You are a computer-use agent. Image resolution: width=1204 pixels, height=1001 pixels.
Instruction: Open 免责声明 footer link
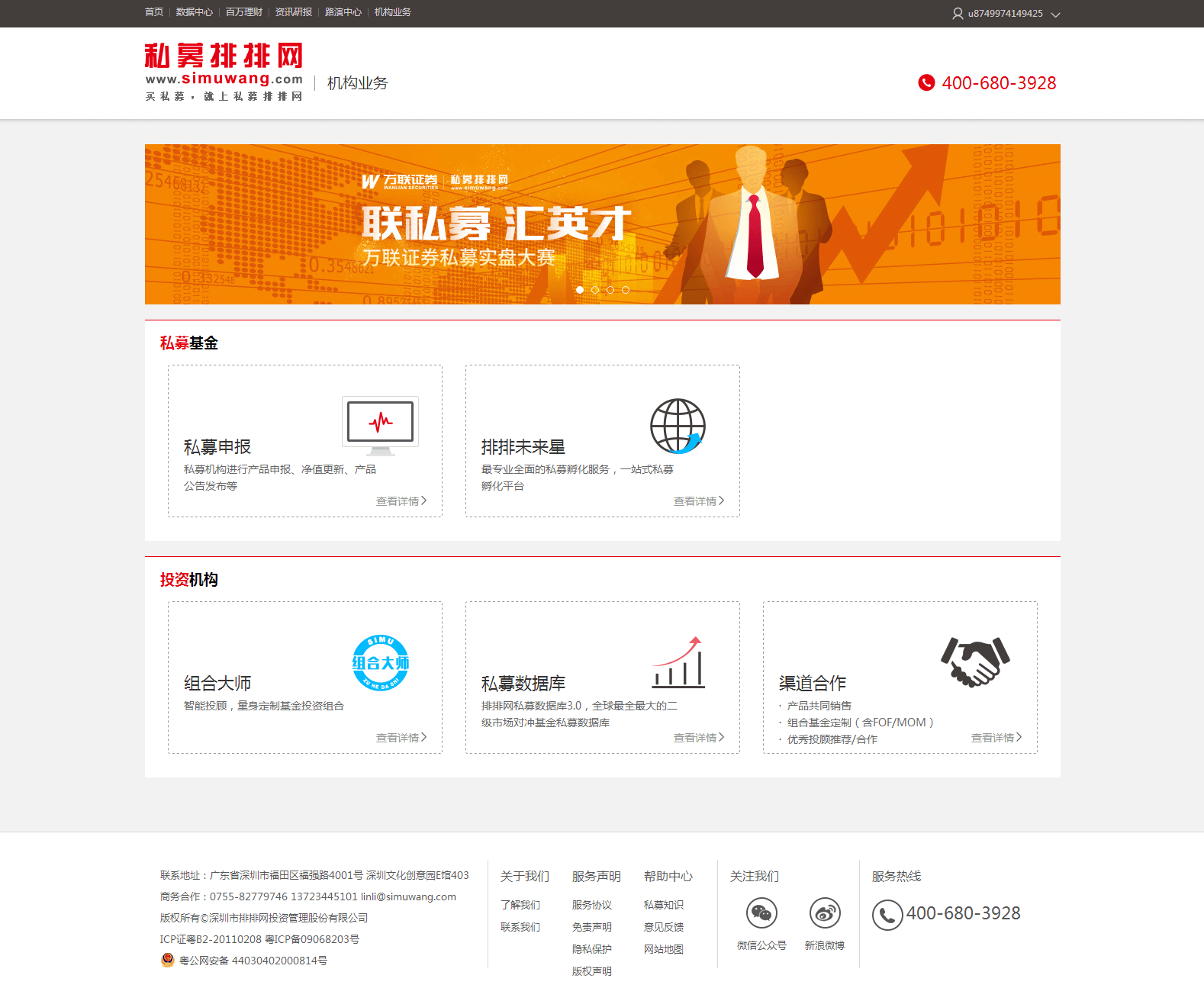click(592, 927)
